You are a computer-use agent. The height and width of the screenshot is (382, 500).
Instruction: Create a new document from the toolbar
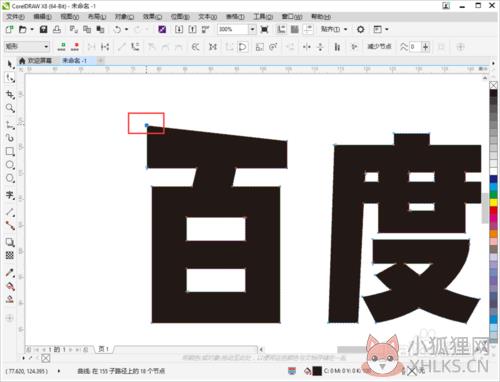pos(9,29)
